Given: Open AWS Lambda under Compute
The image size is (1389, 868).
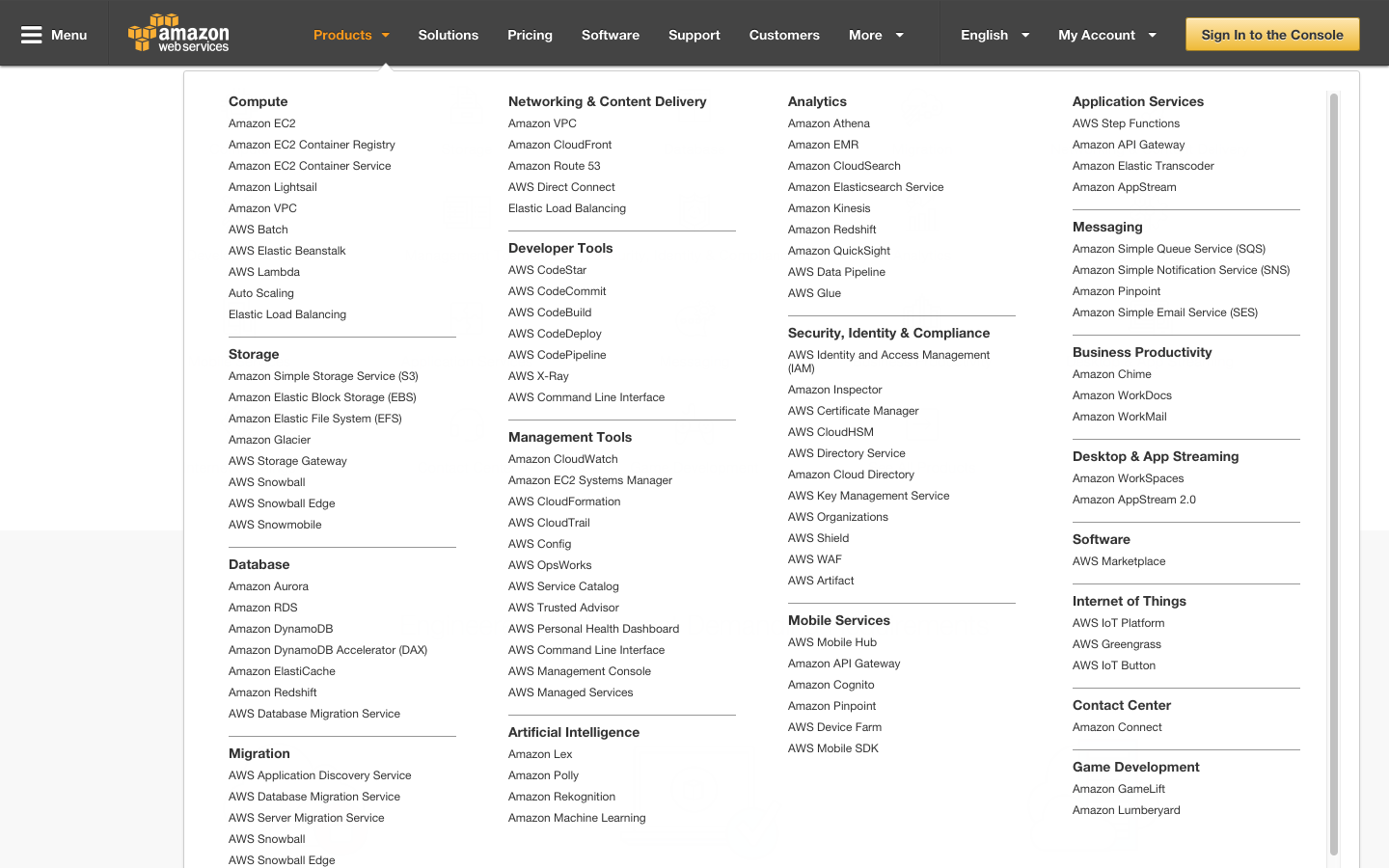Looking at the screenshot, I should pos(264,271).
